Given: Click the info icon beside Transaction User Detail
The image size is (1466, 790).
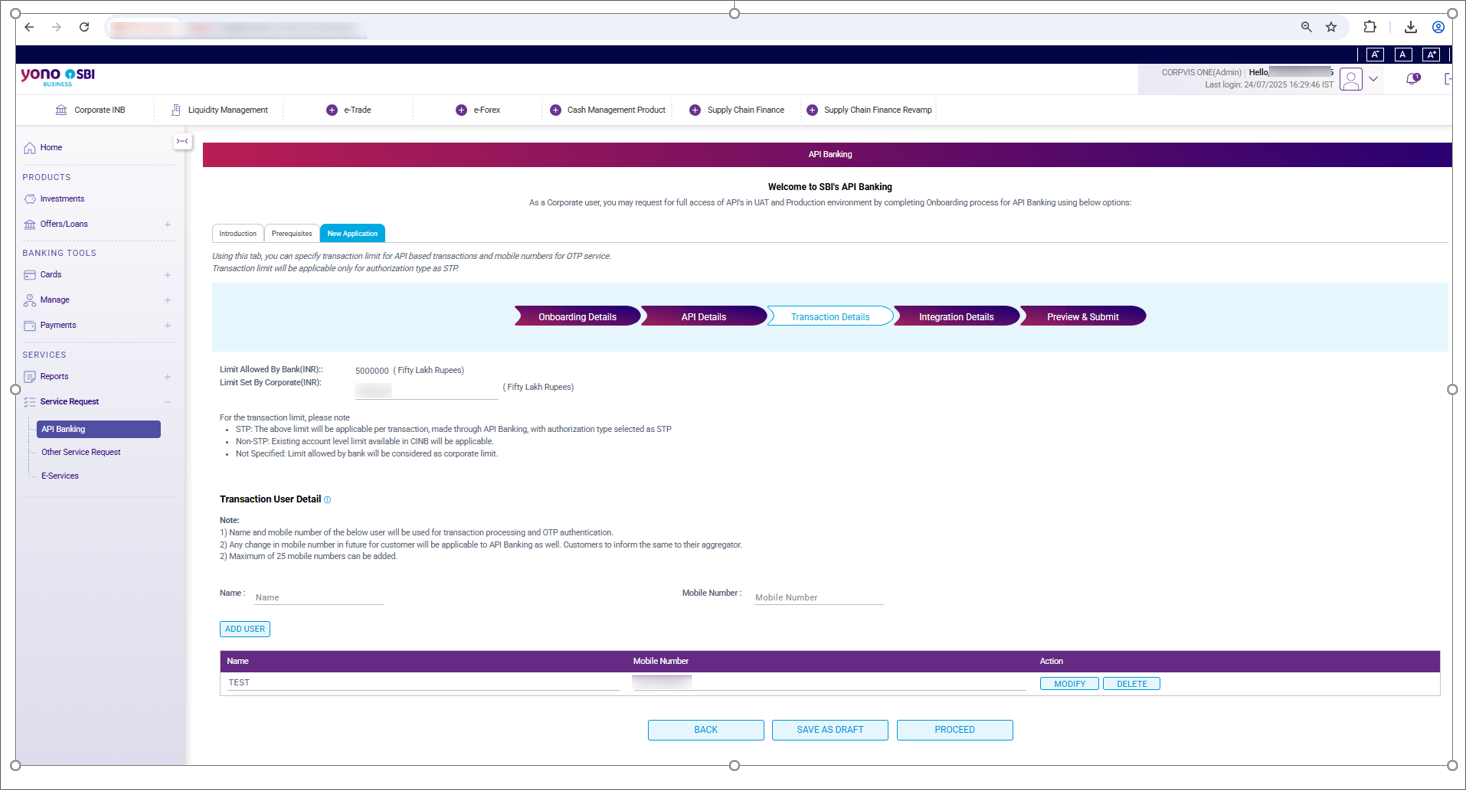Looking at the screenshot, I should (327, 500).
